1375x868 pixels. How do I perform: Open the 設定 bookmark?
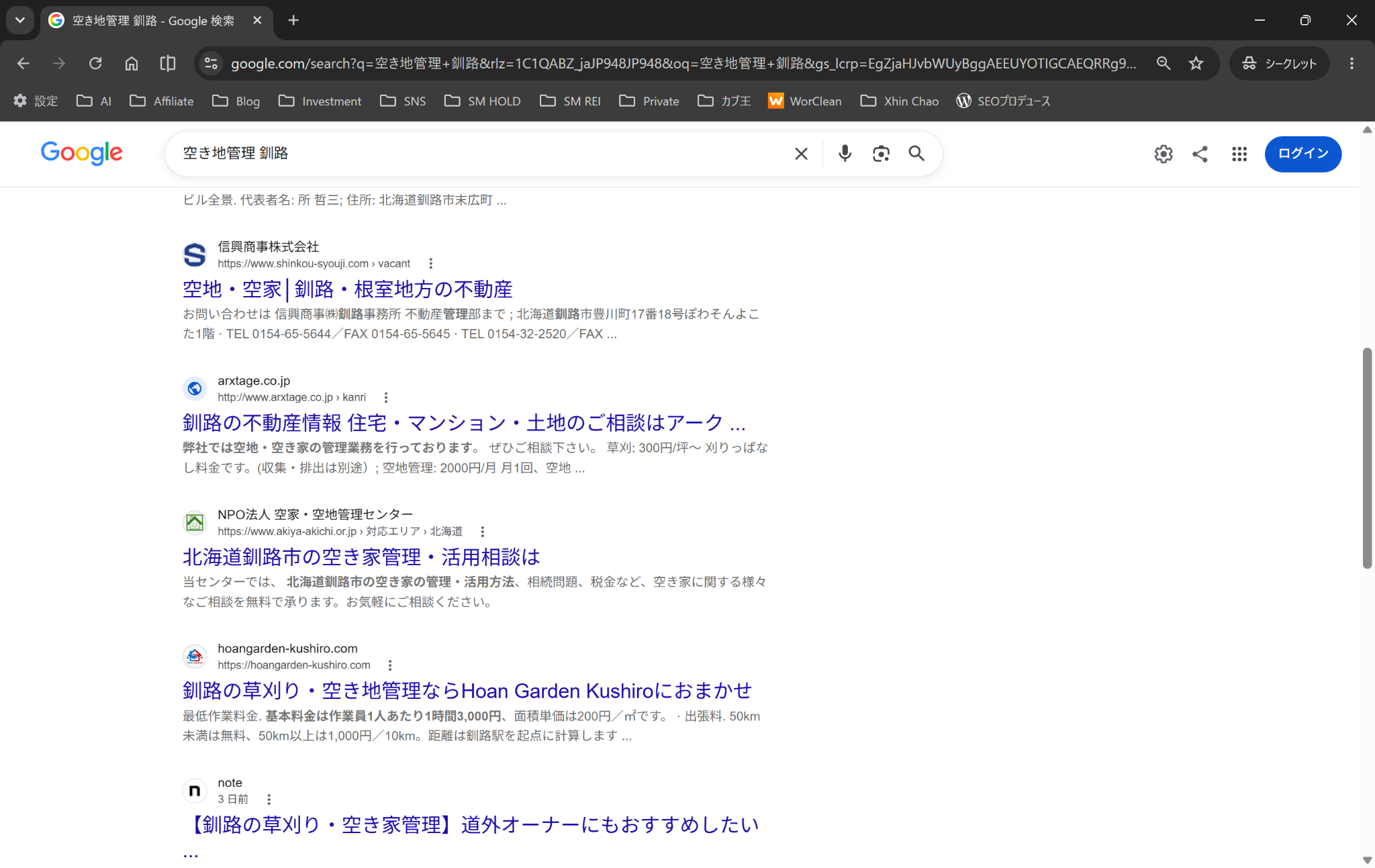click(36, 101)
